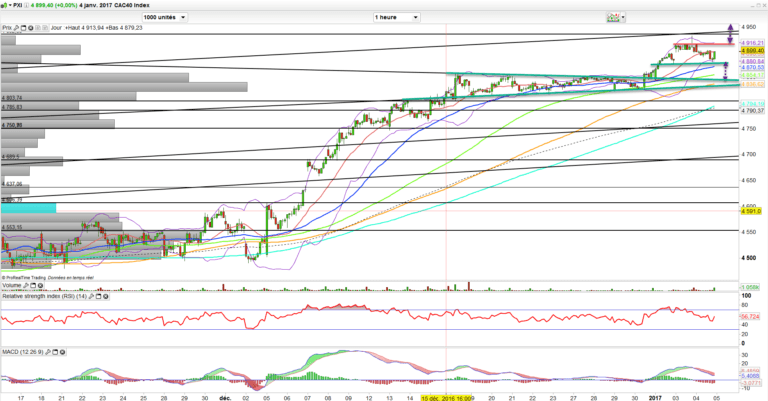
Task: Click the solid purple double-arrow near 4 950
Action: point(730,34)
